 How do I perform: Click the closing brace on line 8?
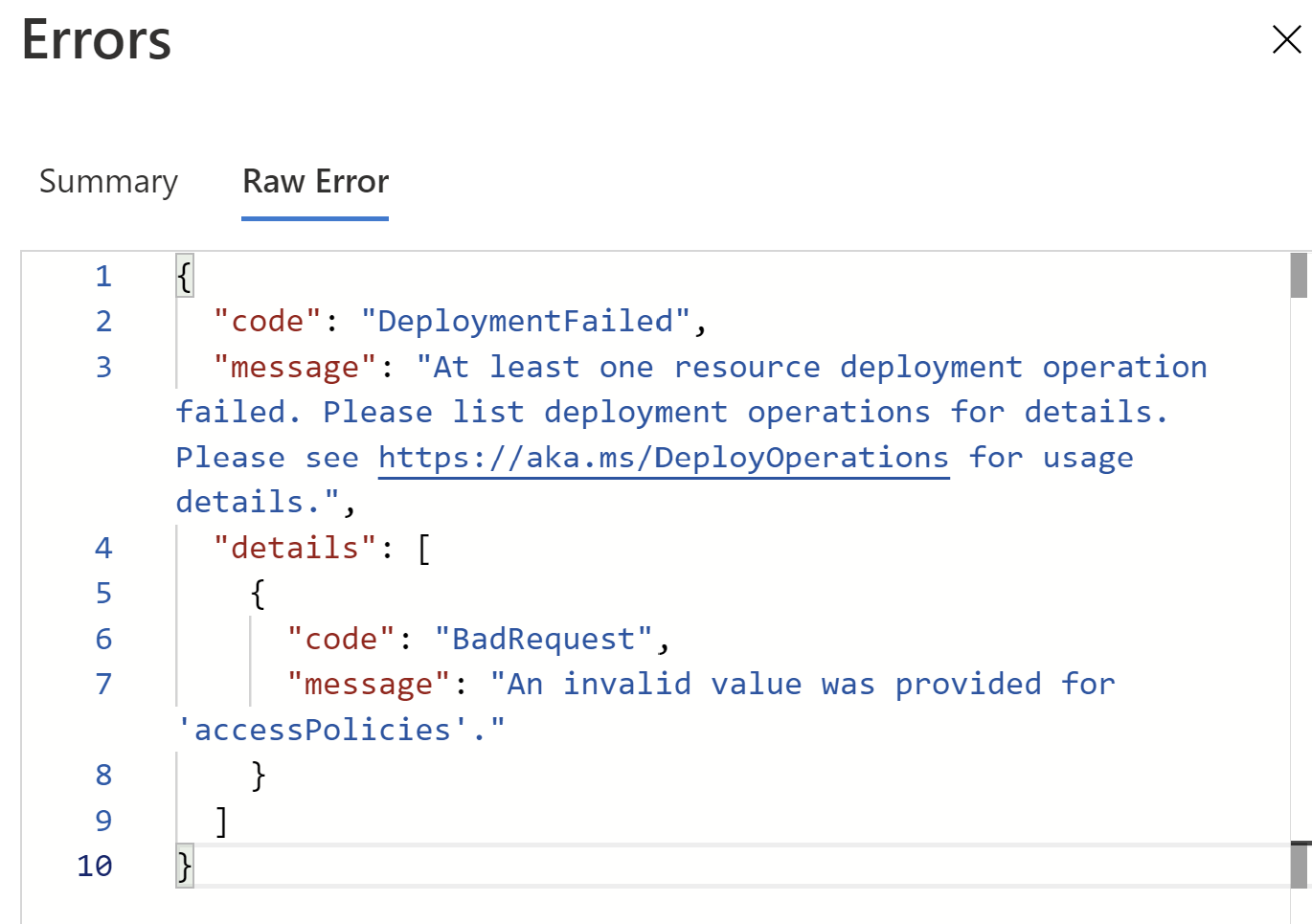pyautogui.click(x=257, y=775)
